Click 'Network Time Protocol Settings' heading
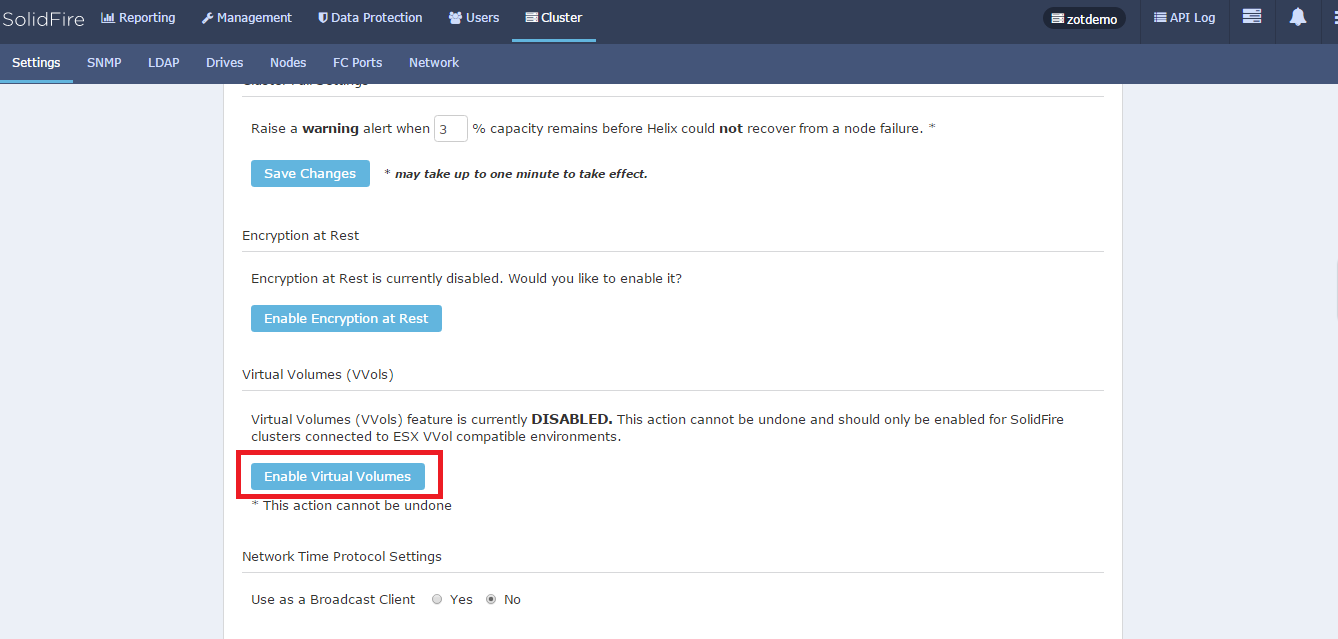 (342, 556)
